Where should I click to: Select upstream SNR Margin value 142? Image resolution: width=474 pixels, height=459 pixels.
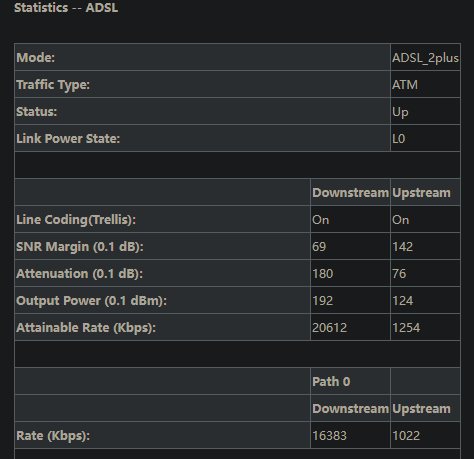point(403,247)
